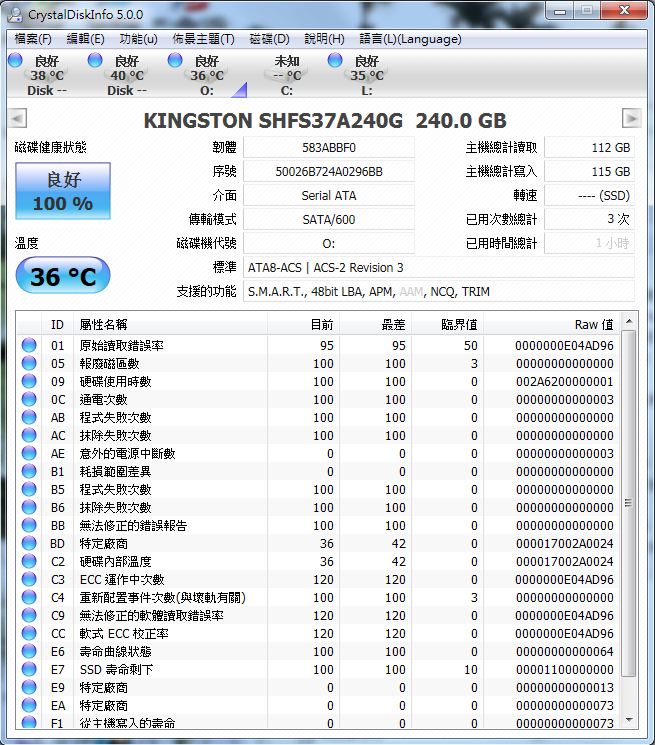Click status icon for C9 row
This screenshot has width=655, height=745.
29,615
